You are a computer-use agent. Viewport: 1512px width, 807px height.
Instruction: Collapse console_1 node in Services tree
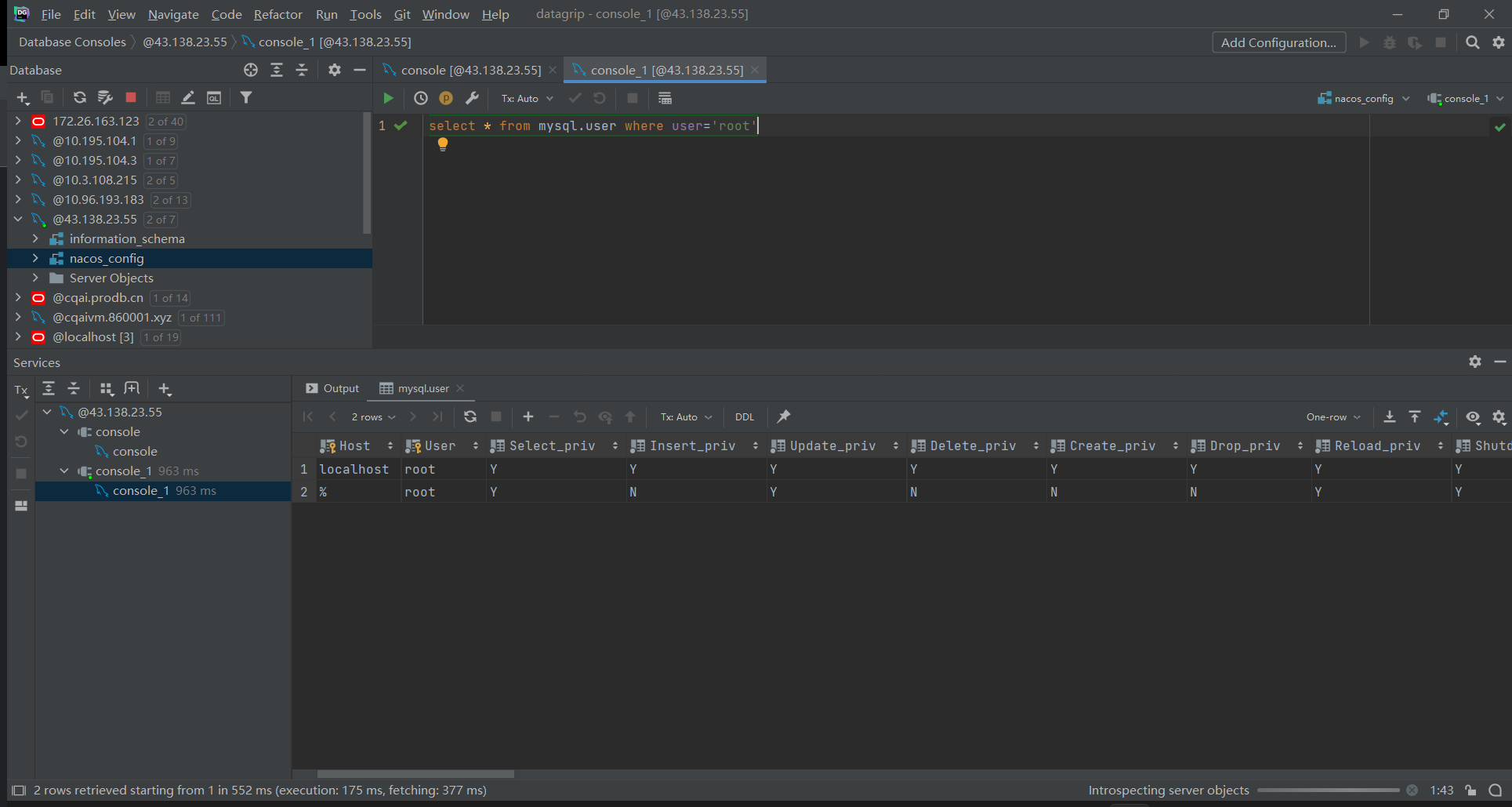[64, 471]
